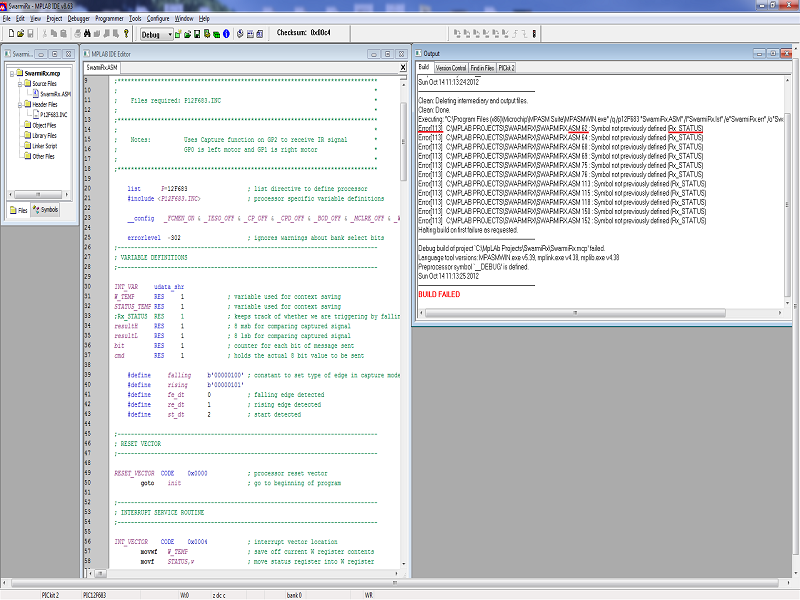Switch to the Symbols tab
This screenshot has height=600, width=800.
(45, 210)
